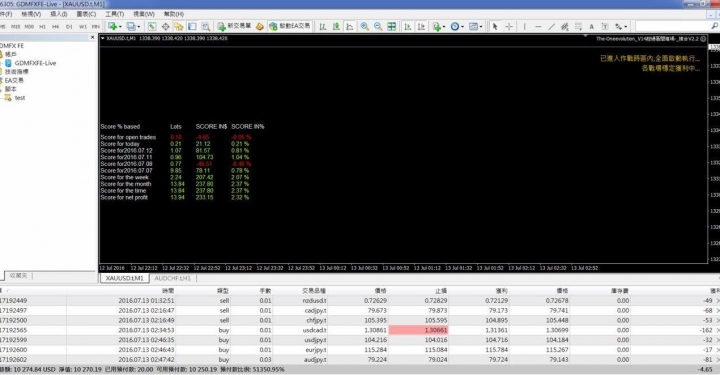The height and width of the screenshot is (375, 720).
Task: Toggle the 啟動EA交易 auto trading button
Action: pos(290,26)
